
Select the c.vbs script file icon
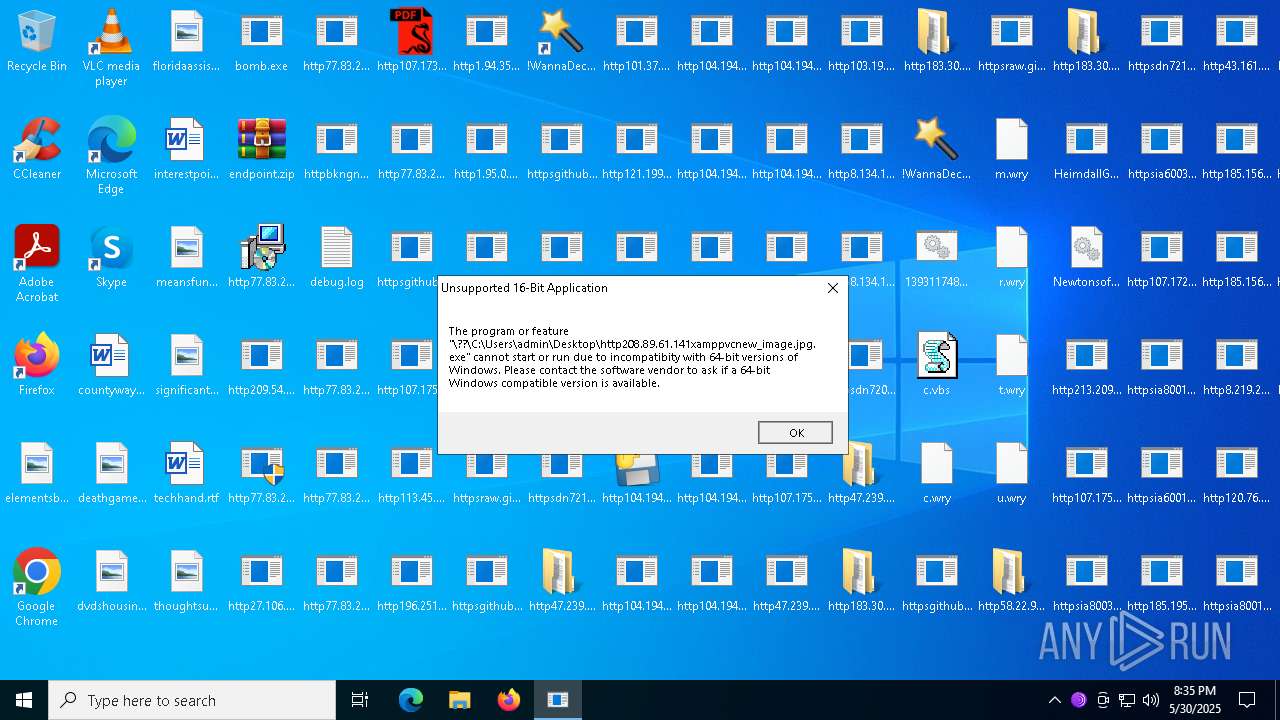(x=937, y=365)
